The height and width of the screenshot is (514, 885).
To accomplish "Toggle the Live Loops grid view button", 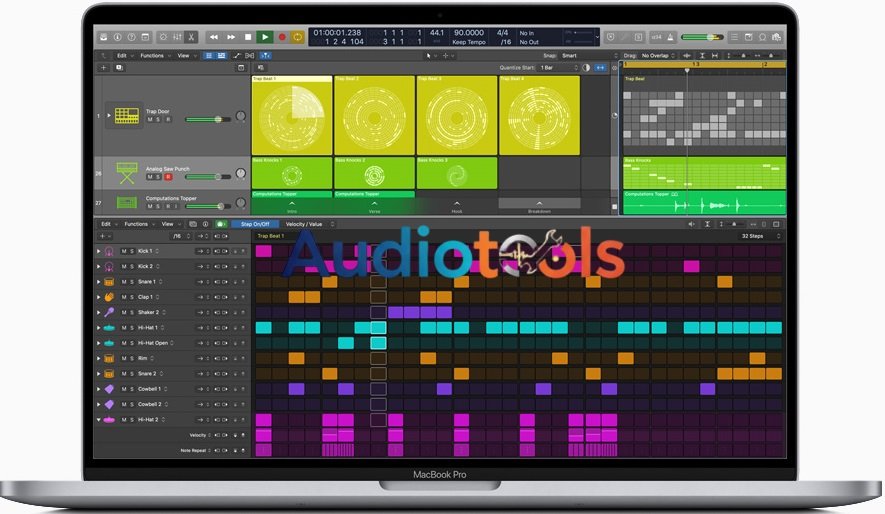I will click(x=209, y=56).
